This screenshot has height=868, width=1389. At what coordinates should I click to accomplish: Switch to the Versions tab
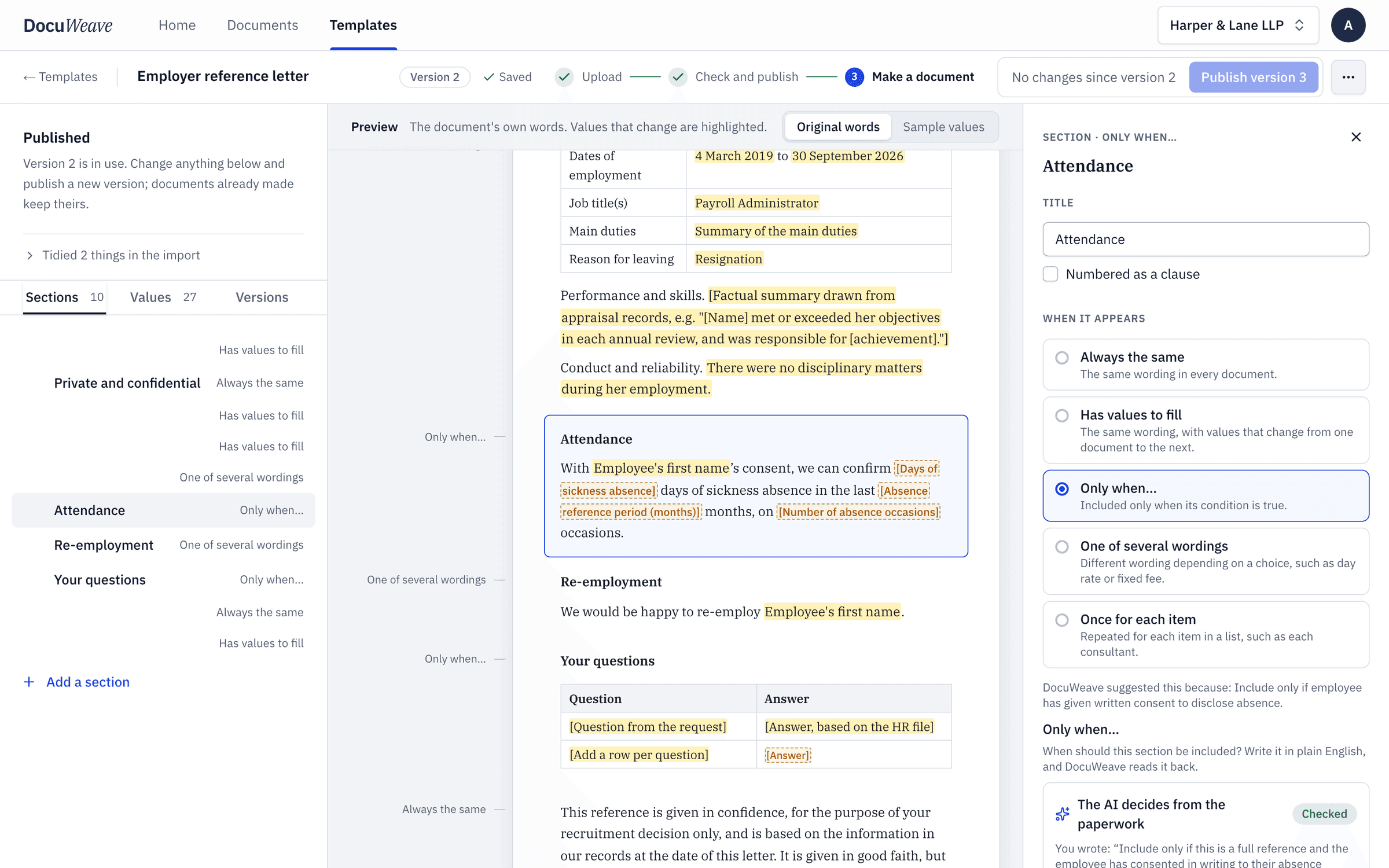coord(262,297)
